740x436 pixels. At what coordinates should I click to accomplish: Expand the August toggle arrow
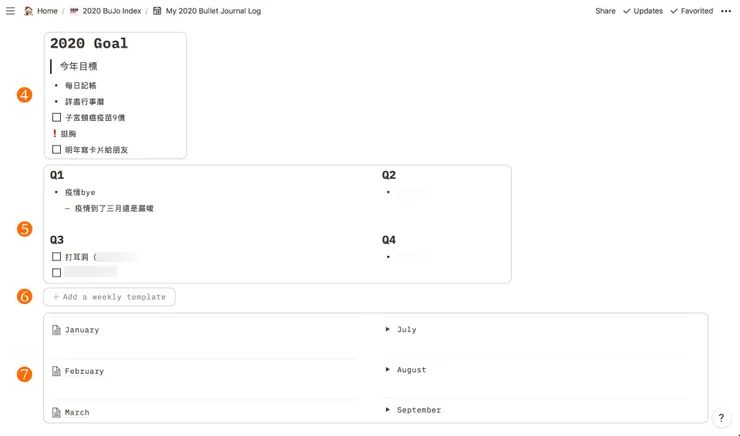[x=388, y=370]
